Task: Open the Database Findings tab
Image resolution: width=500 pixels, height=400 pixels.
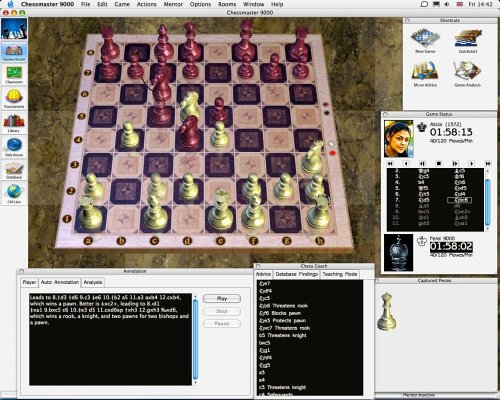Action: click(297, 274)
